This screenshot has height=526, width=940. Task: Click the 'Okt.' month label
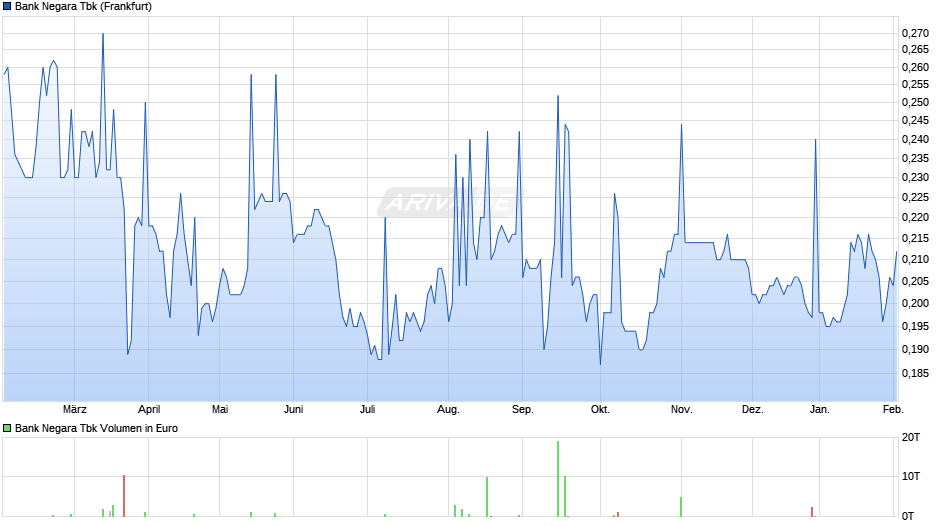(x=600, y=410)
